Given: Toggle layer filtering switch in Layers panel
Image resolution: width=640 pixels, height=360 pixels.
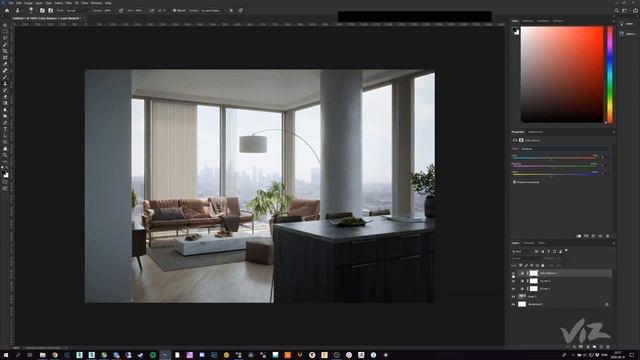Looking at the screenshot, I should click(567, 251).
